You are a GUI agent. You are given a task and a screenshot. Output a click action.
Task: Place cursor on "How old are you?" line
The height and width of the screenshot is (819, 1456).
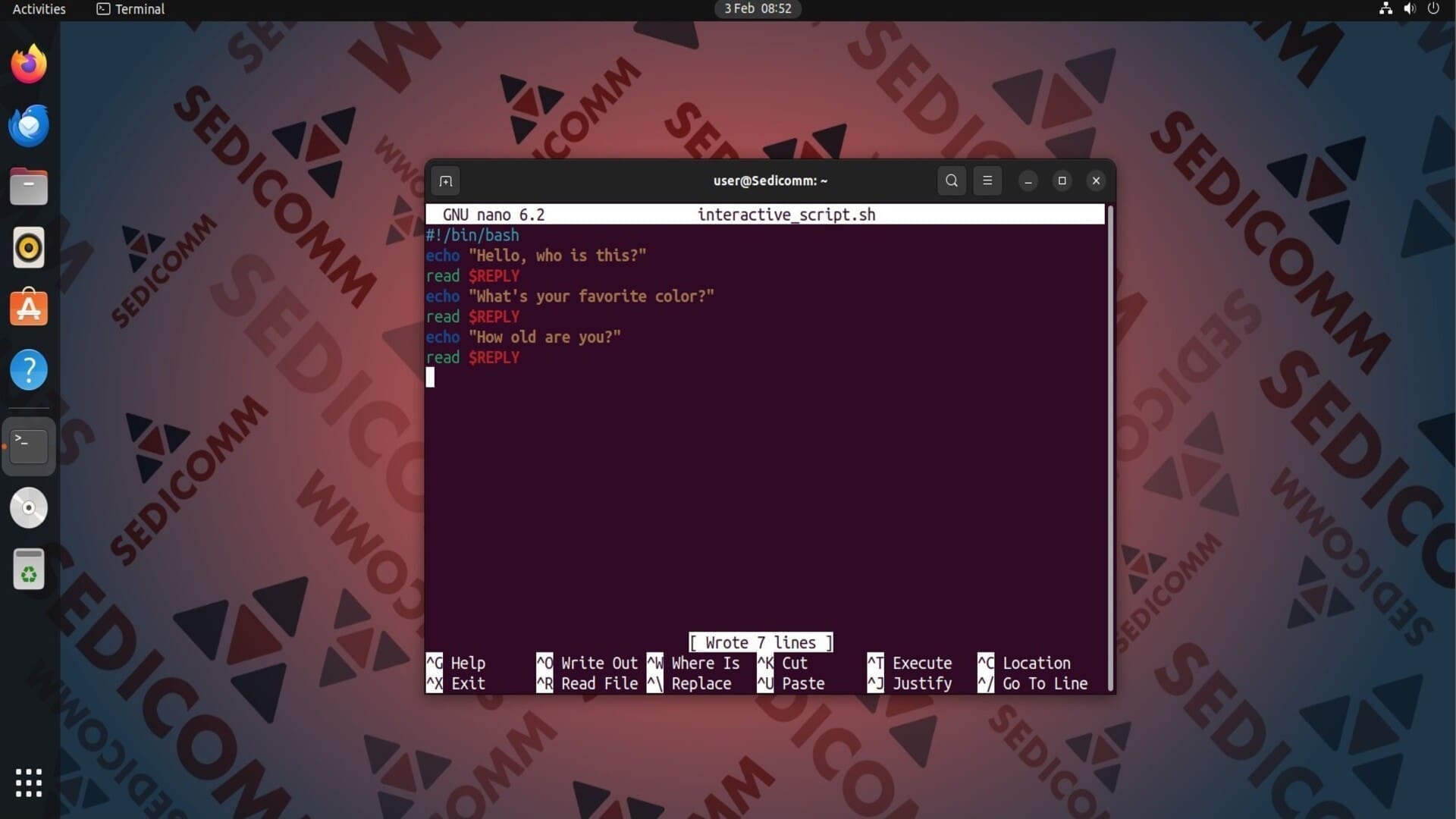pyautogui.click(x=544, y=337)
